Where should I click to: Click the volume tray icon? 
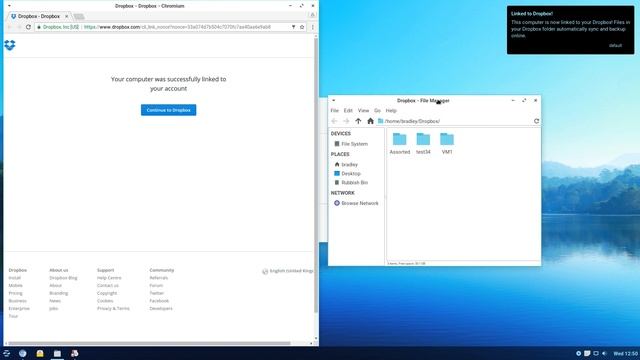(604, 353)
